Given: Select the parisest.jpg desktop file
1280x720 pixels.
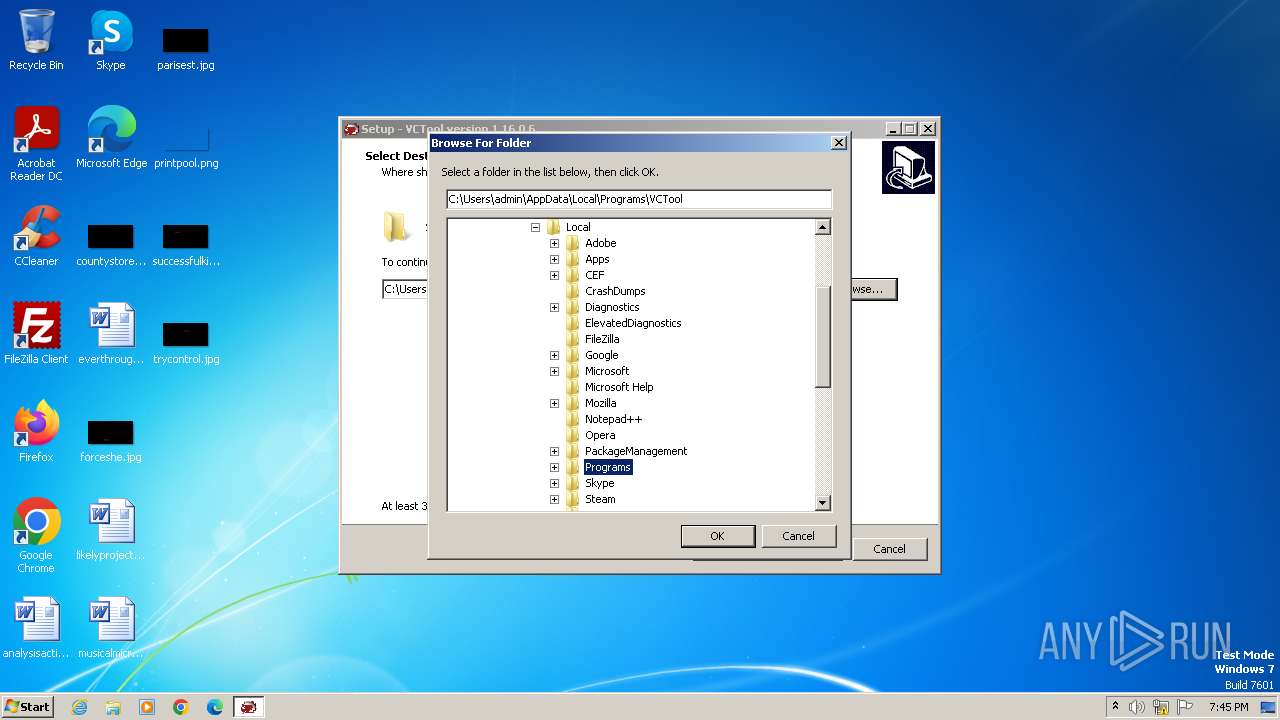Looking at the screenshot, I should (186, 48).
